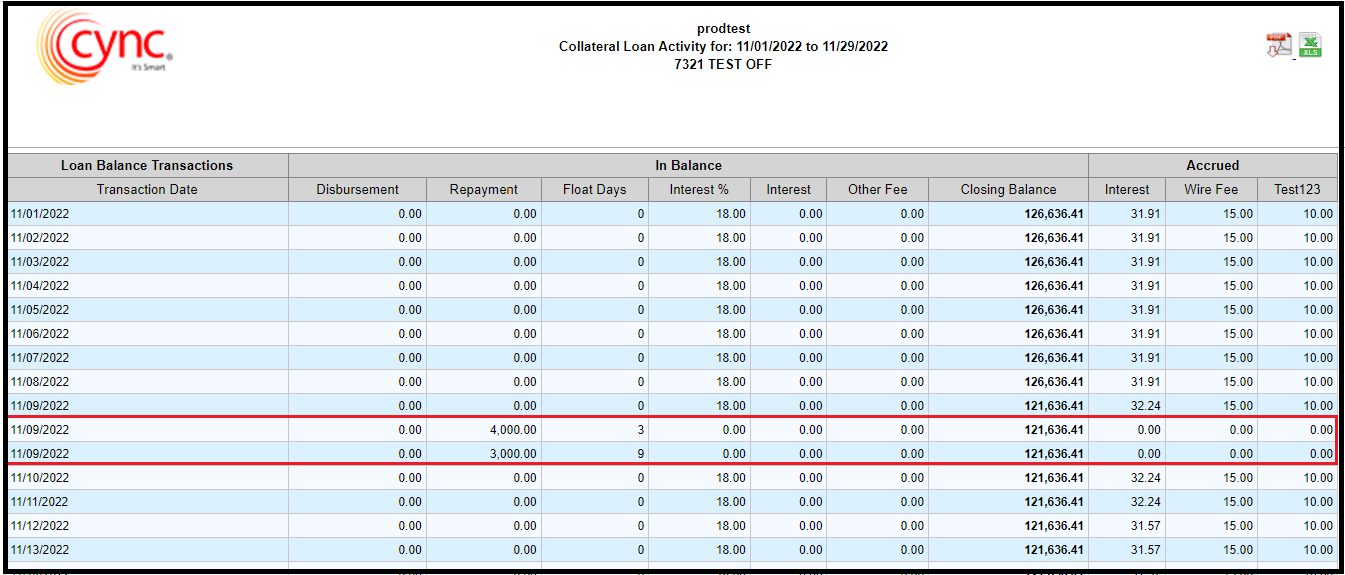Select the In Balance group header
This screenshot has width=1345, height=575.
click(688, 166)
